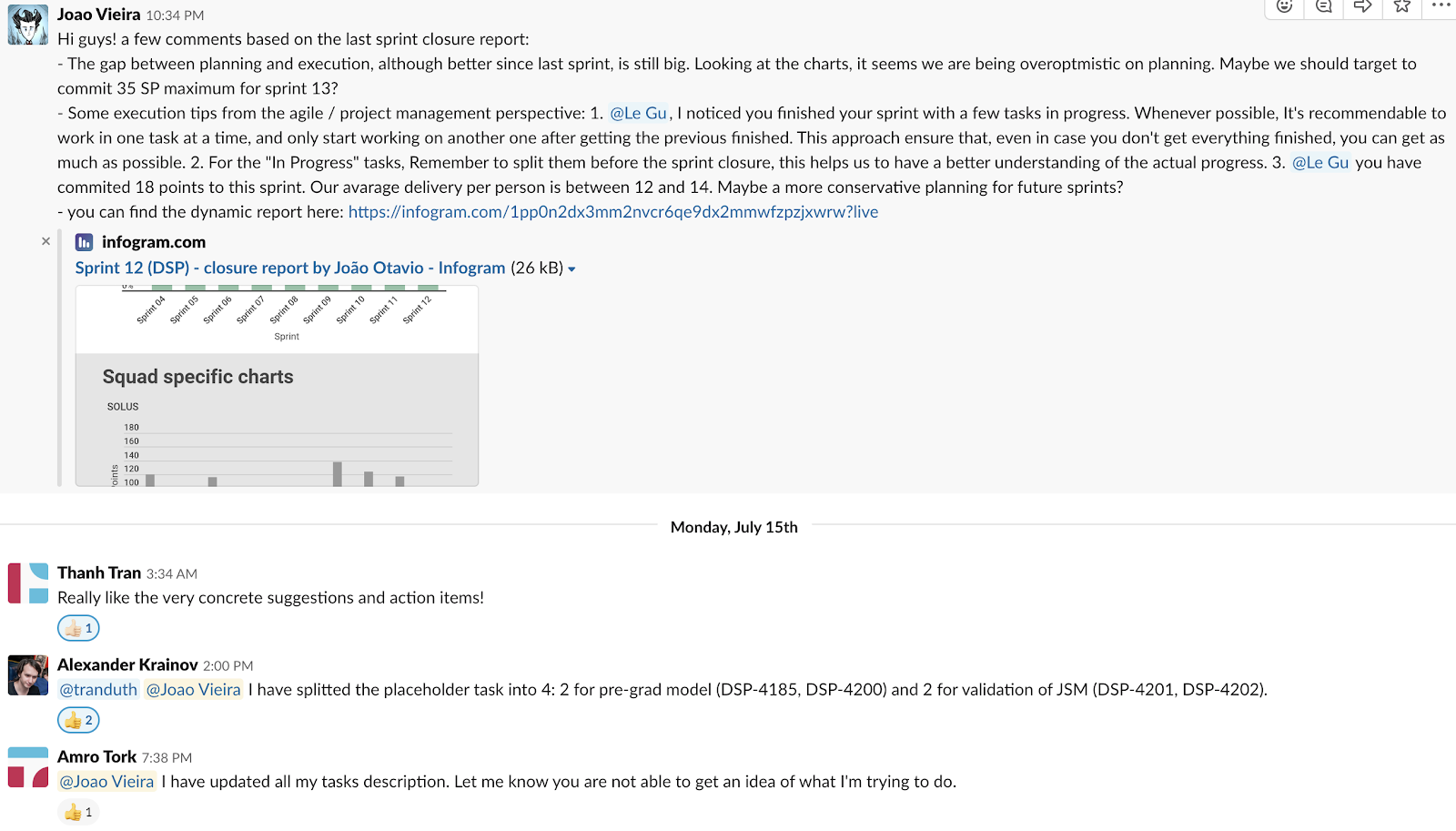This screenshot has height=831, width=1456.
Task: Collapse the Infogram link preview via the x
Action: (x=45, y=241)
